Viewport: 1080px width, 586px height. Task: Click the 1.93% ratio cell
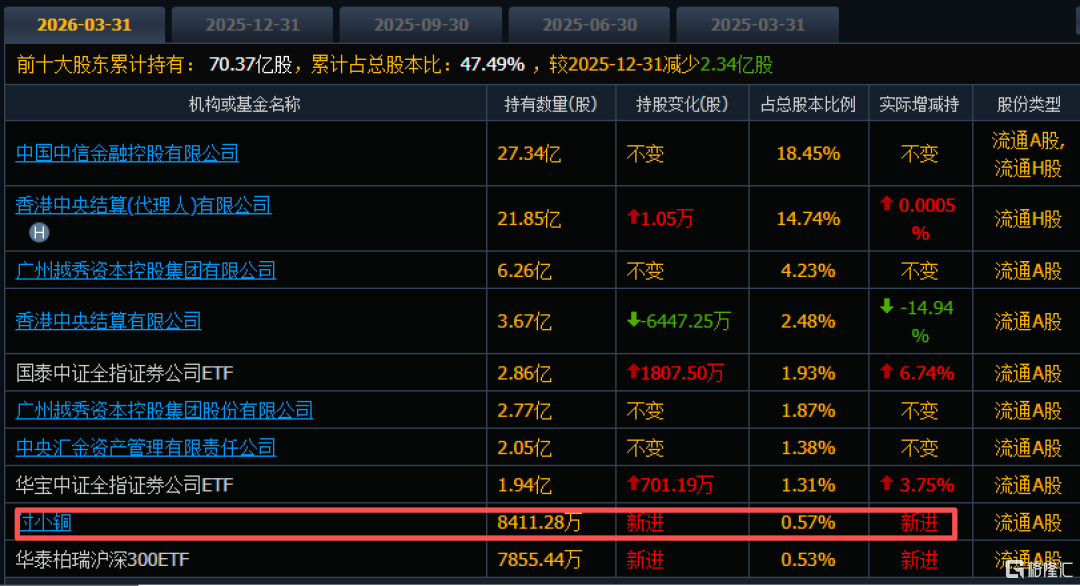point(808,373)
